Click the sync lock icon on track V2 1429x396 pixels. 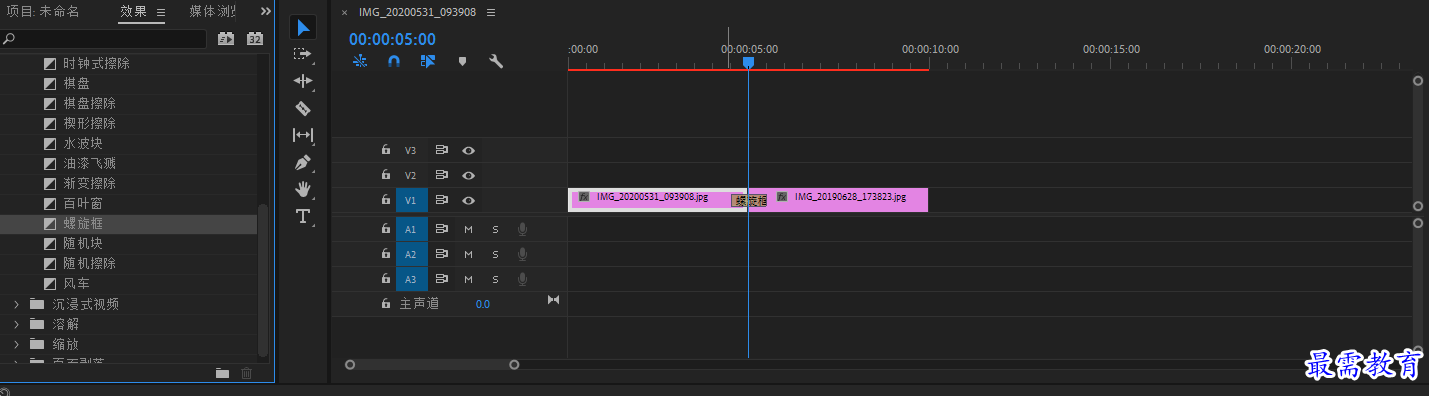click(441, 175)
